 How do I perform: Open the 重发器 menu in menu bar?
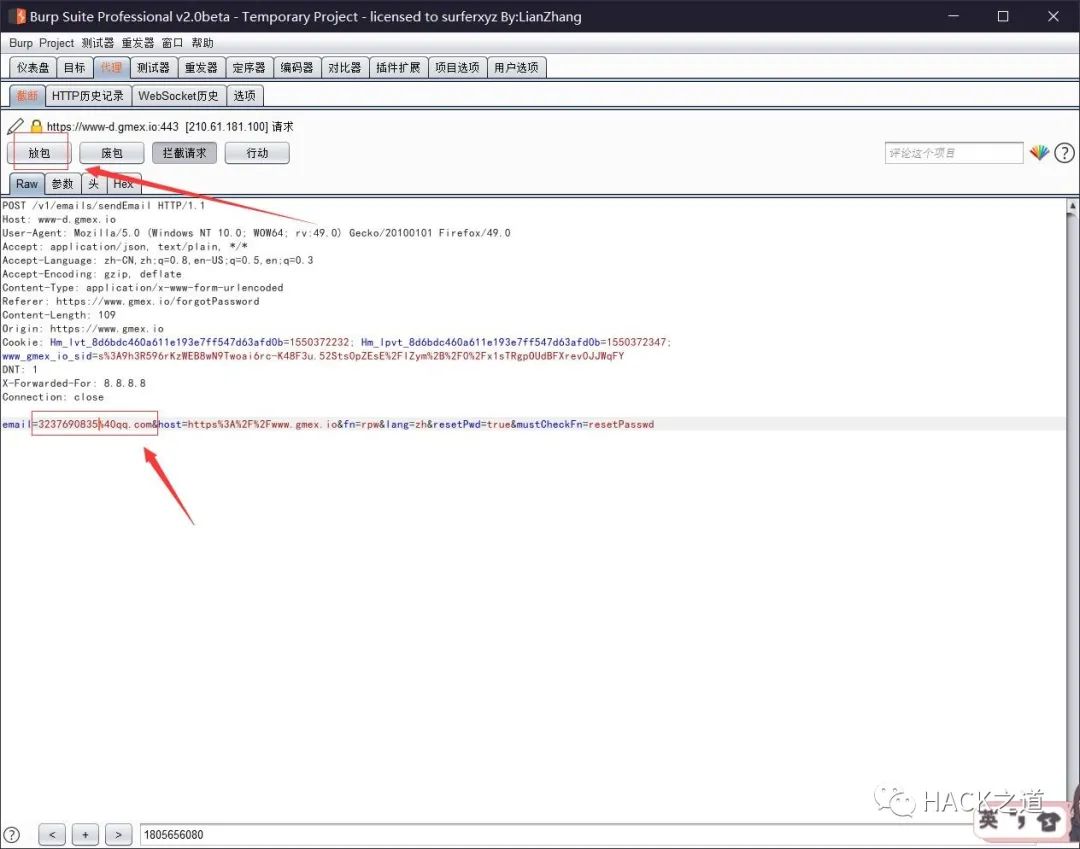pyautogui.click(x=138, y=43)
